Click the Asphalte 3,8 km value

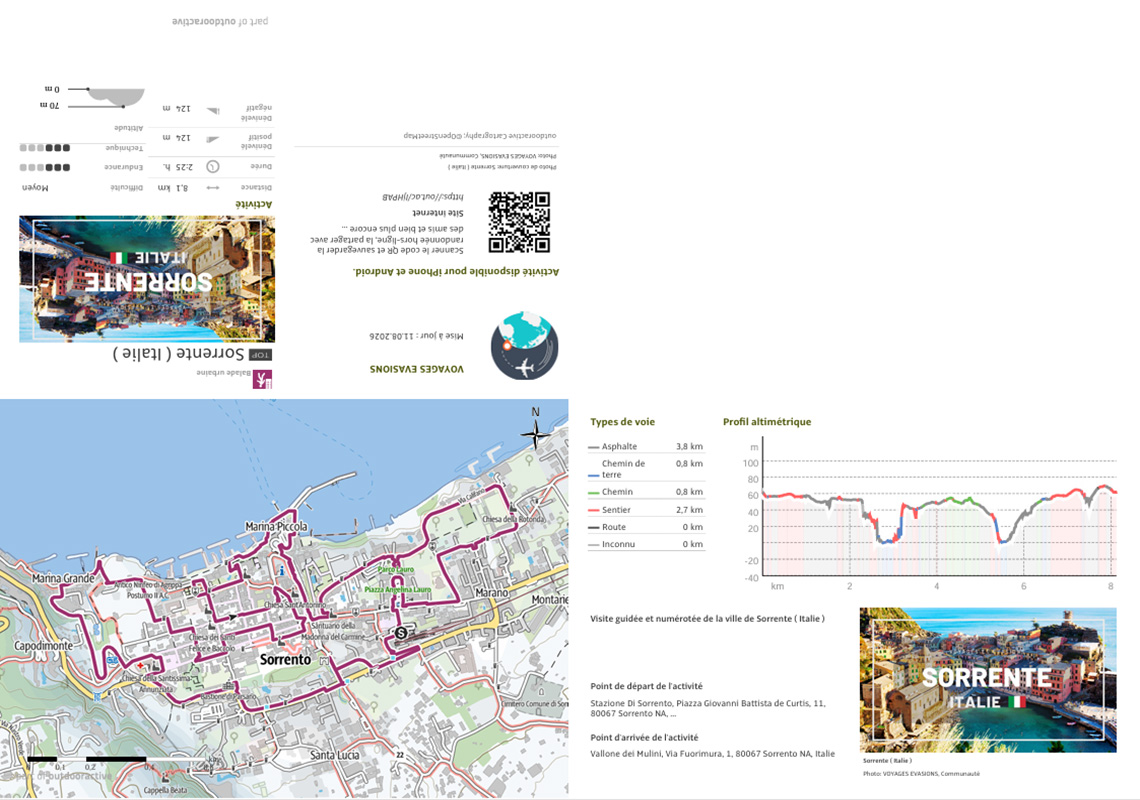point(689,447)
